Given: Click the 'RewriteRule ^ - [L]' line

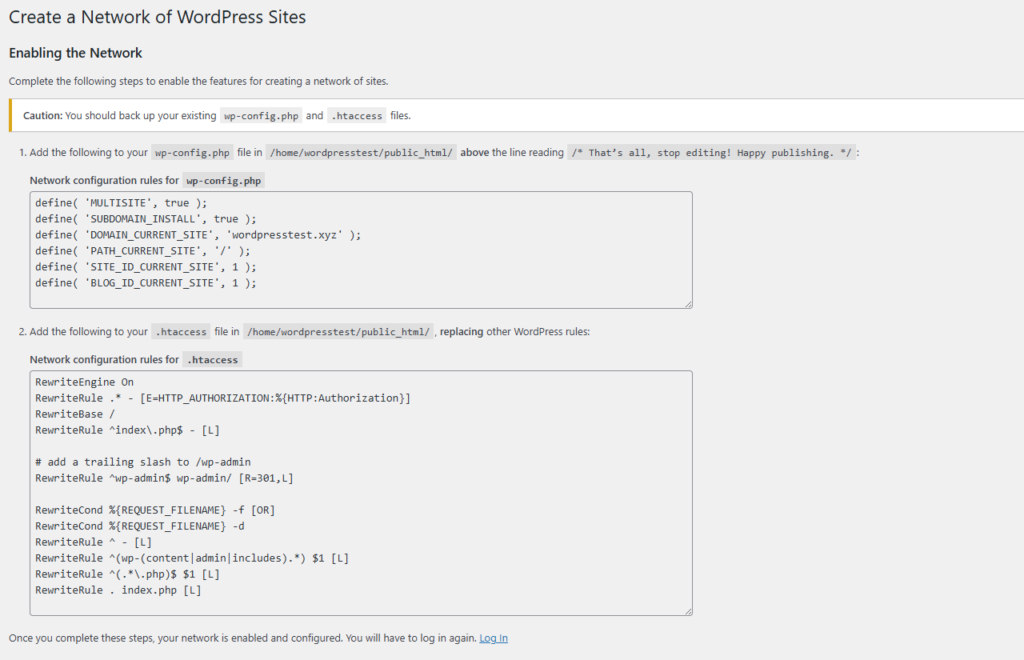Looking at the screenshot, I should 93,542.
